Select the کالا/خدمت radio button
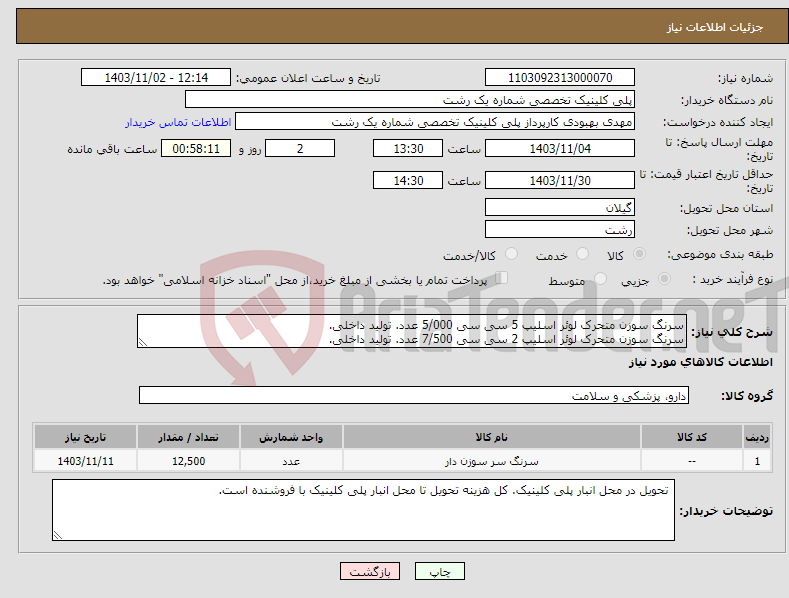 [x=511, y=254]
